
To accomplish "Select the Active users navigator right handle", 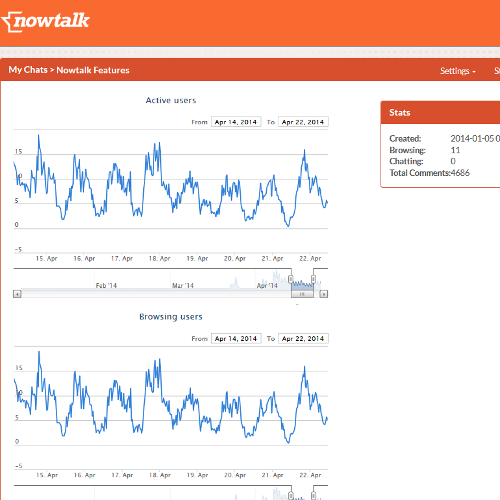I will (313, 279).
